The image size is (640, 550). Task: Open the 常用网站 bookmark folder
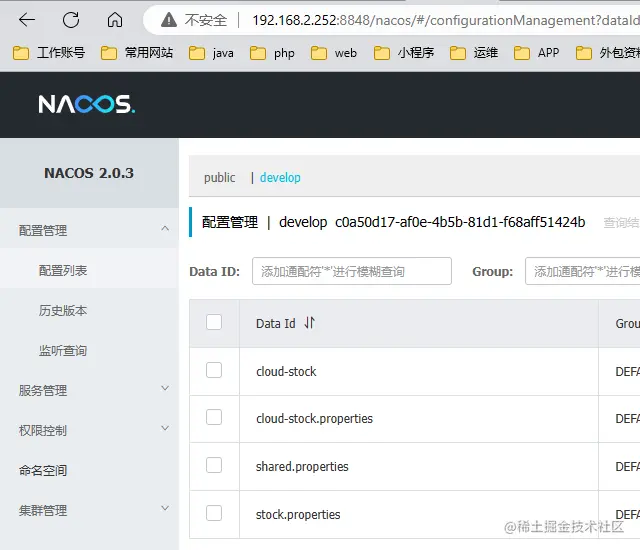tap(137, 53)
